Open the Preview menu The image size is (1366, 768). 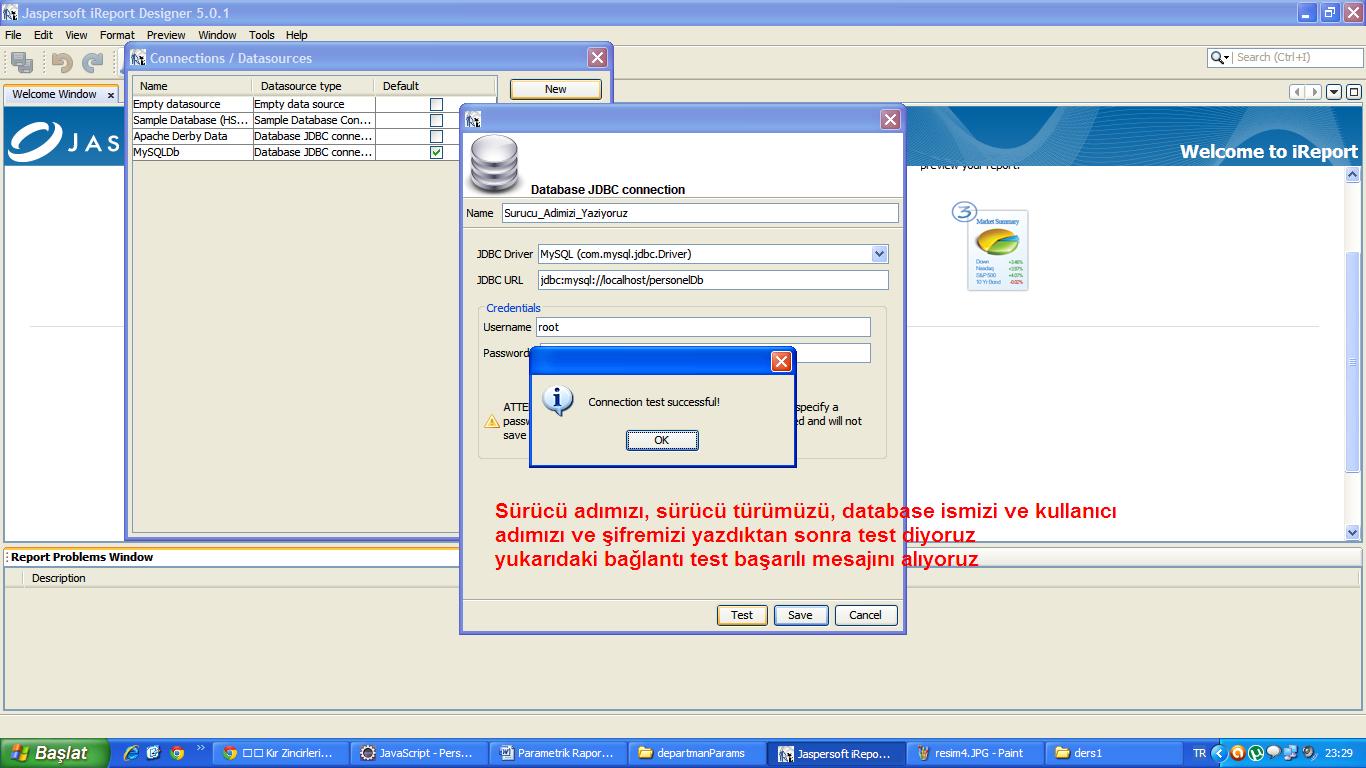pyautogui.click(x=166, y=35)
